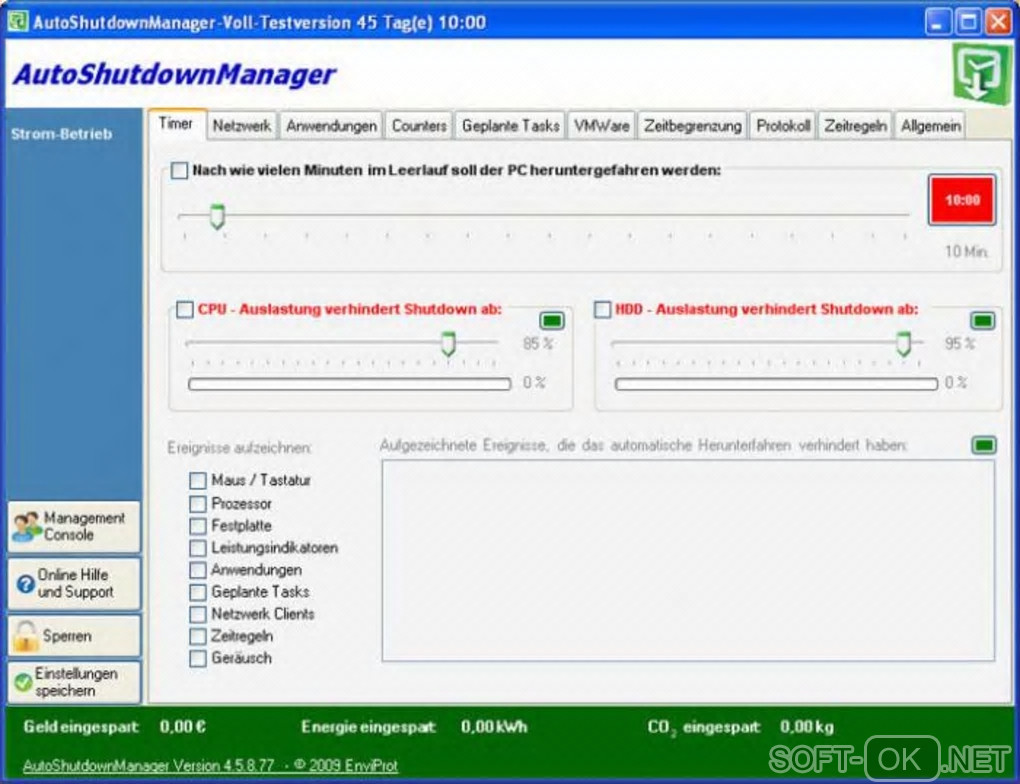Click the HDD usage progress bar
The width and height of the screenshot is (1020, 784).
(x=776, y=384)
